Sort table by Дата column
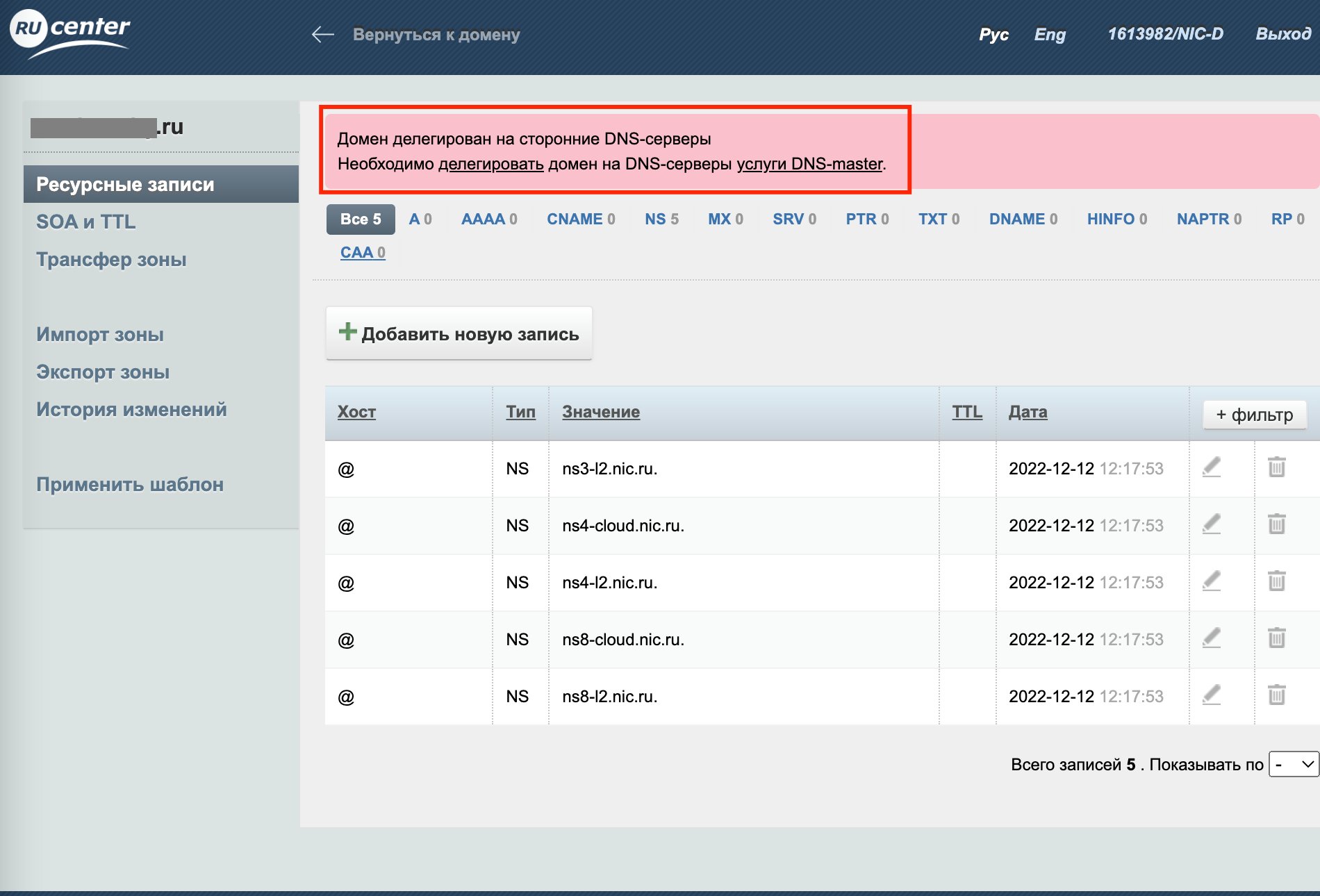This screenshot has height=896, width=1320. coord(1028,412)
